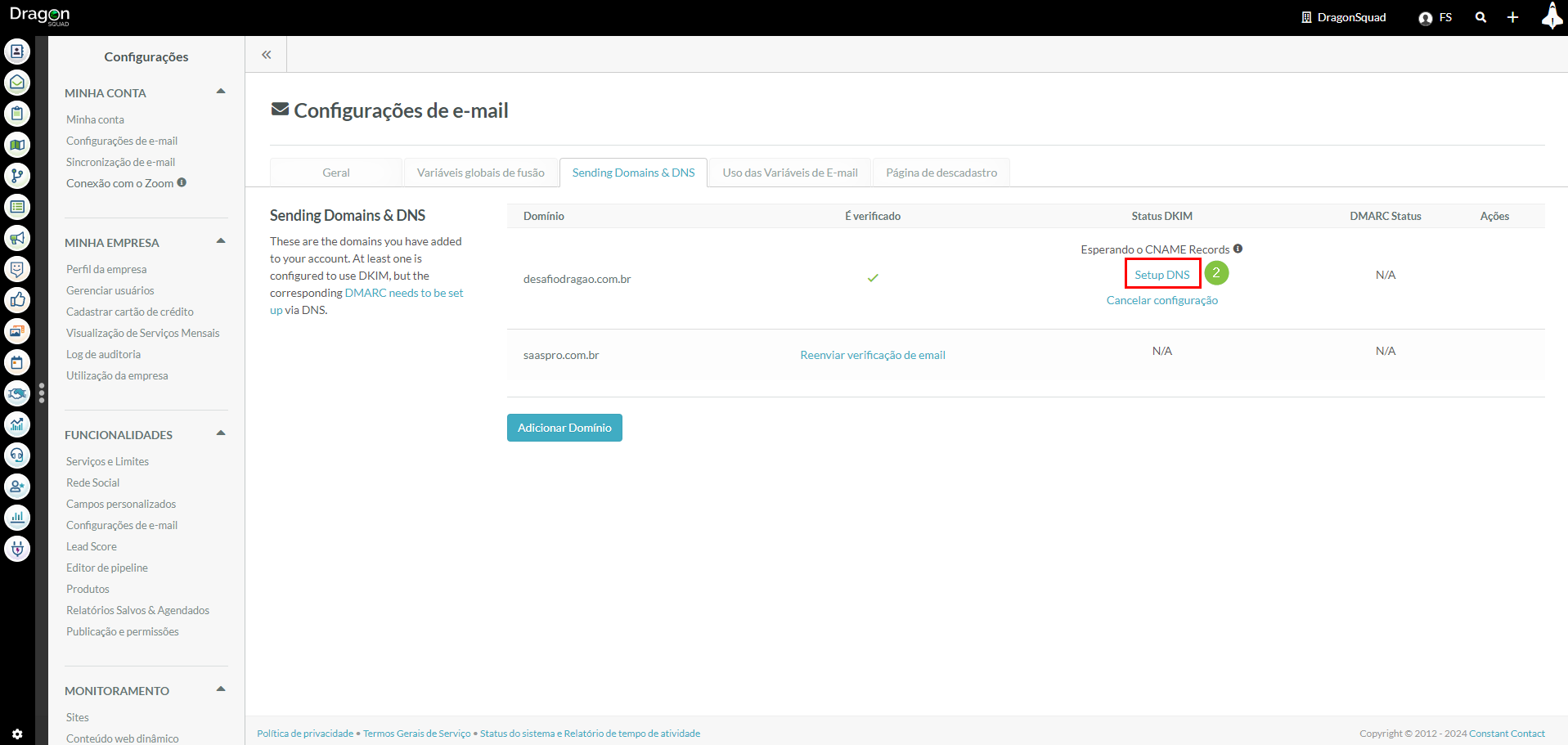
Task: Open the settings gear at bottom left
Action: click(x=17, y=734)
